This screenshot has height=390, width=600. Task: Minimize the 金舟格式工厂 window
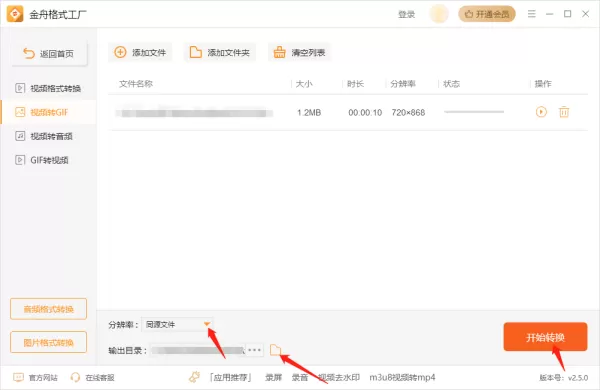[x=549, y=14]
